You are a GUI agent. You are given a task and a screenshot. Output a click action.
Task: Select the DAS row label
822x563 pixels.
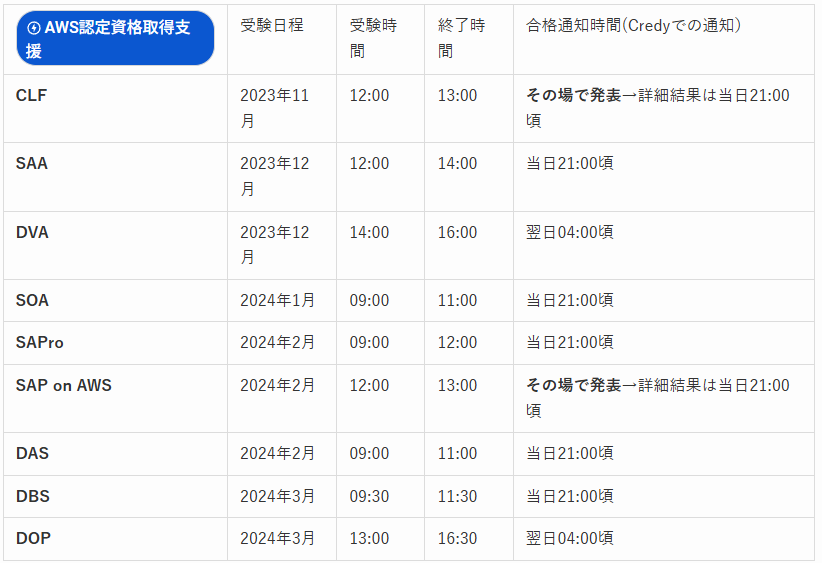(32, 453)
